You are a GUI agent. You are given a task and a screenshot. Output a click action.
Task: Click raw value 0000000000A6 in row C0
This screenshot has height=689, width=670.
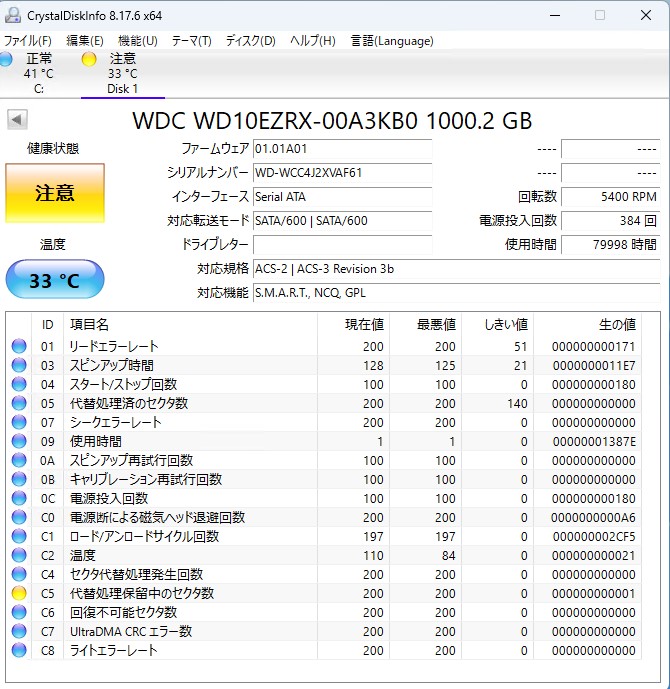594,518
